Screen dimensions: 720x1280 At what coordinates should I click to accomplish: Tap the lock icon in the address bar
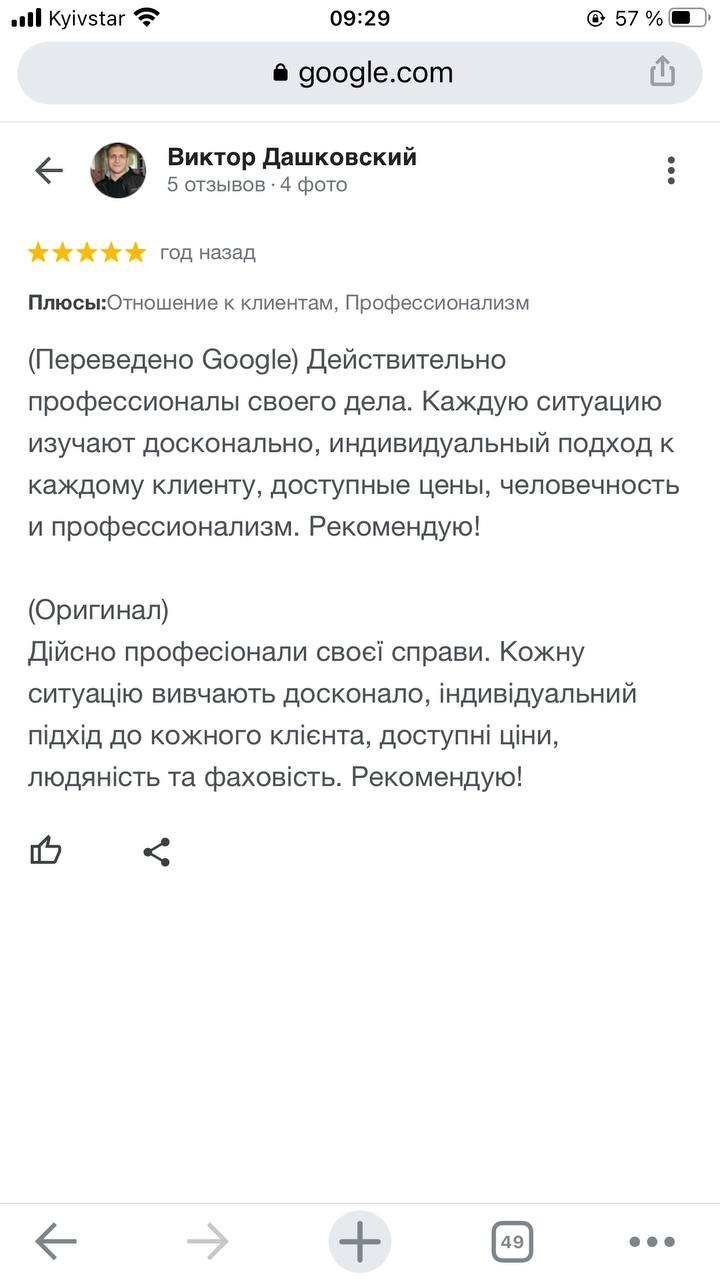point(280,73)
